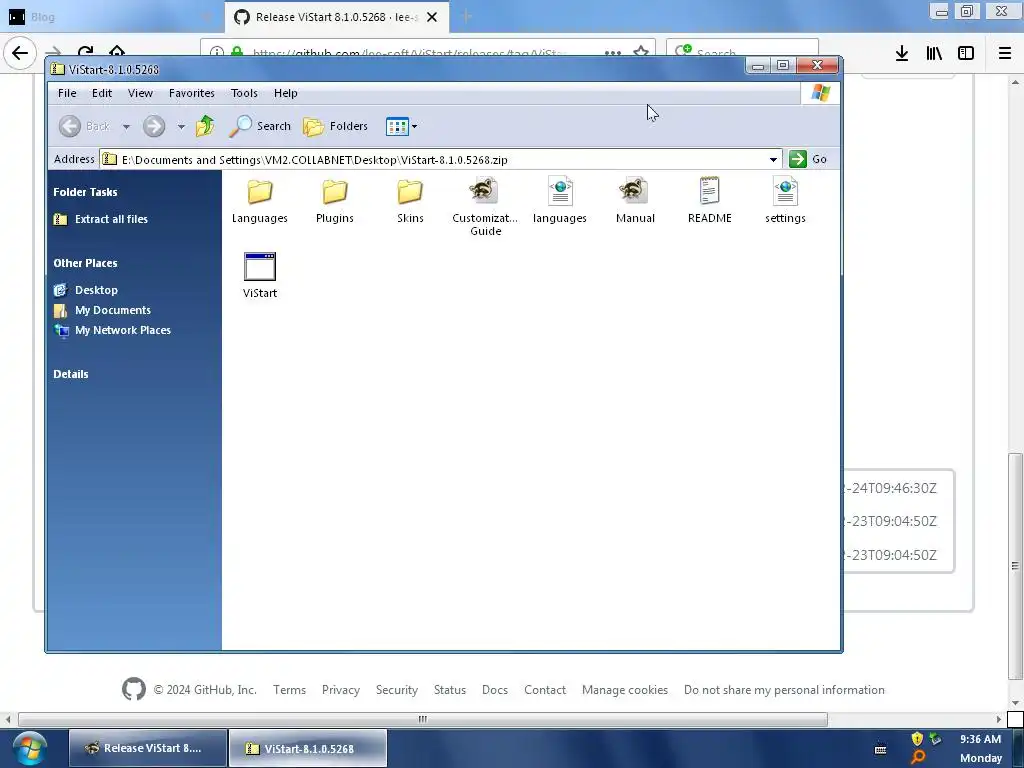Go to My Network Places

[112, 330]
